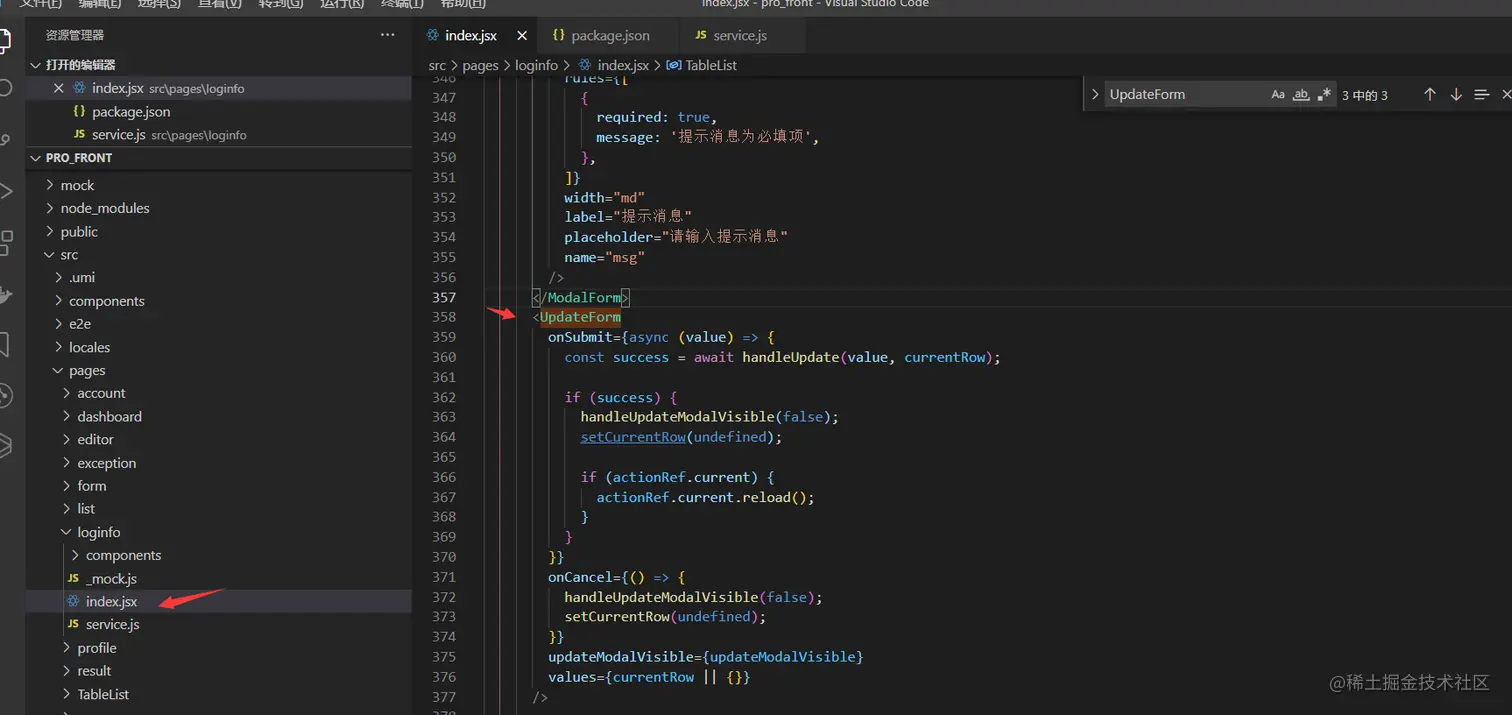
Task: Click closing ModalForm tag on line 357
Action: pyautogui.click(x=580, y=297)
